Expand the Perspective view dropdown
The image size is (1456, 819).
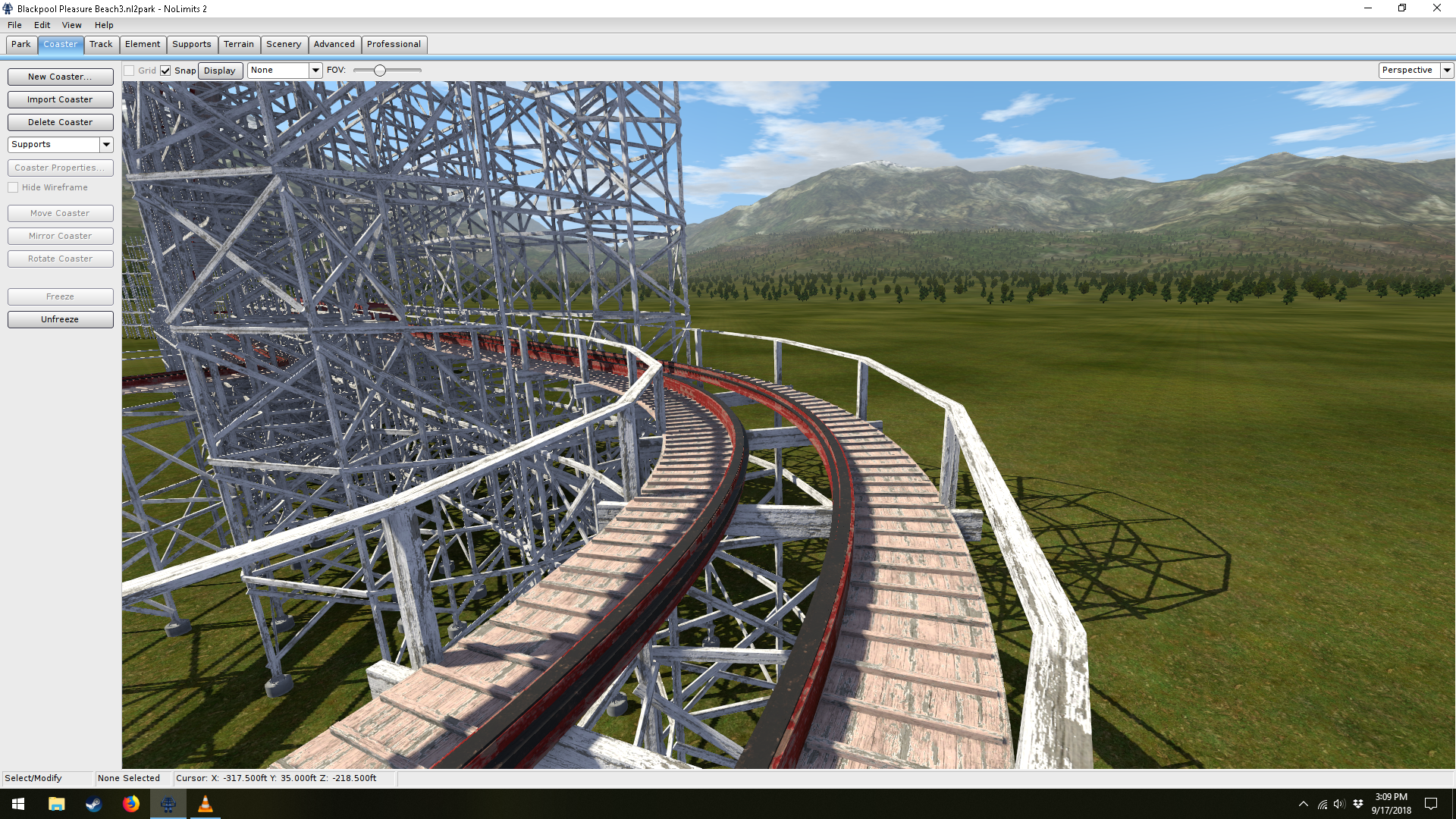click(1447, 70)
